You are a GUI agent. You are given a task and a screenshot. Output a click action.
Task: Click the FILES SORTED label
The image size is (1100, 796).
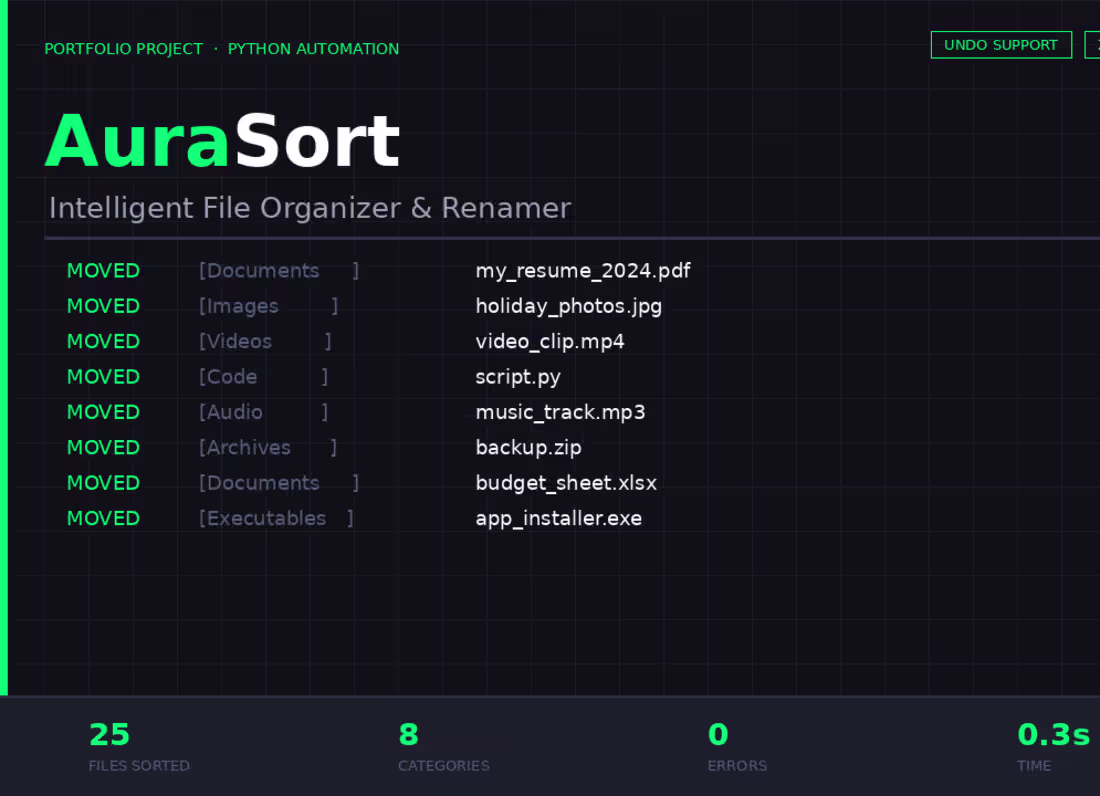coord(139,766)
